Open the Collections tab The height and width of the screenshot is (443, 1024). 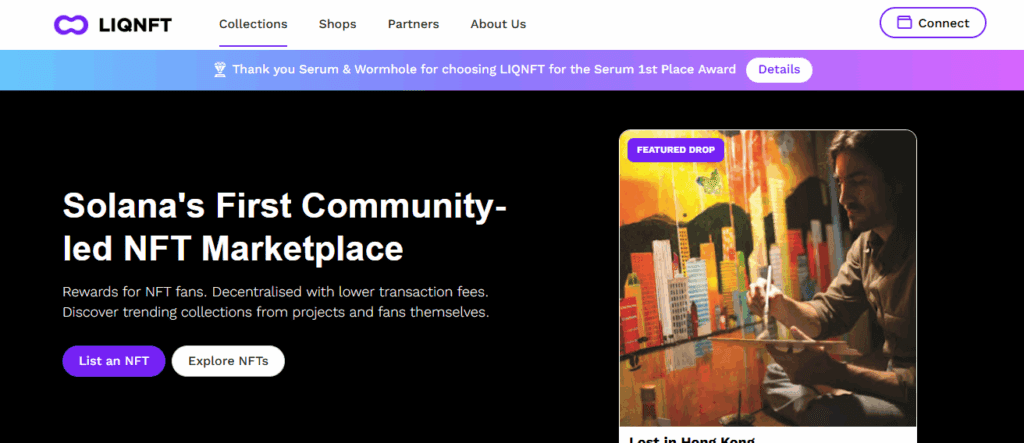253,24
